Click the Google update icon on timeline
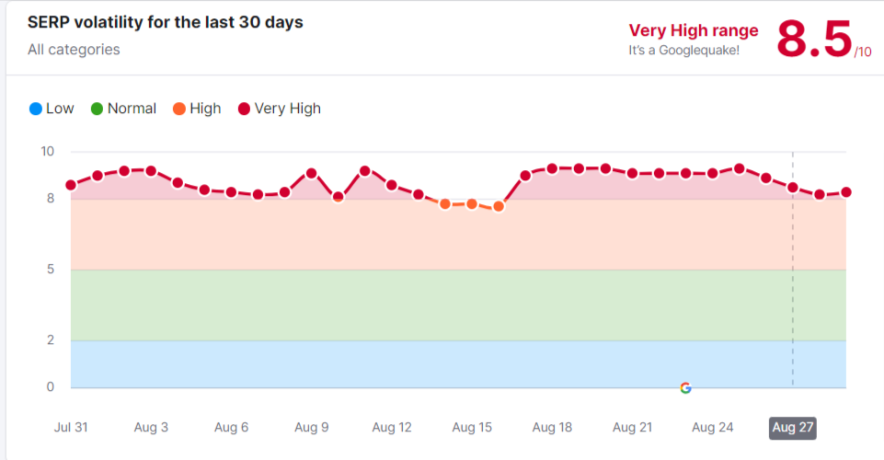884x460 pixels. pyautogui.click(x=685, y=388)
